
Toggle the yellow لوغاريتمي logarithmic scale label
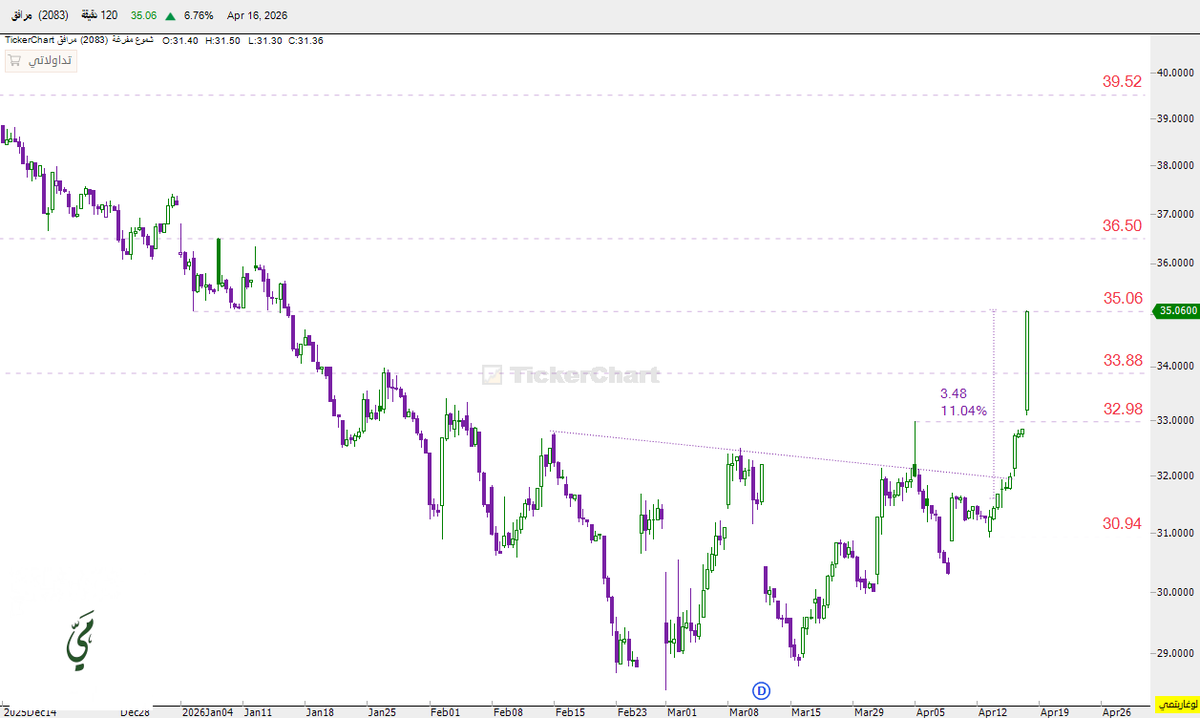click(1176, 706)
